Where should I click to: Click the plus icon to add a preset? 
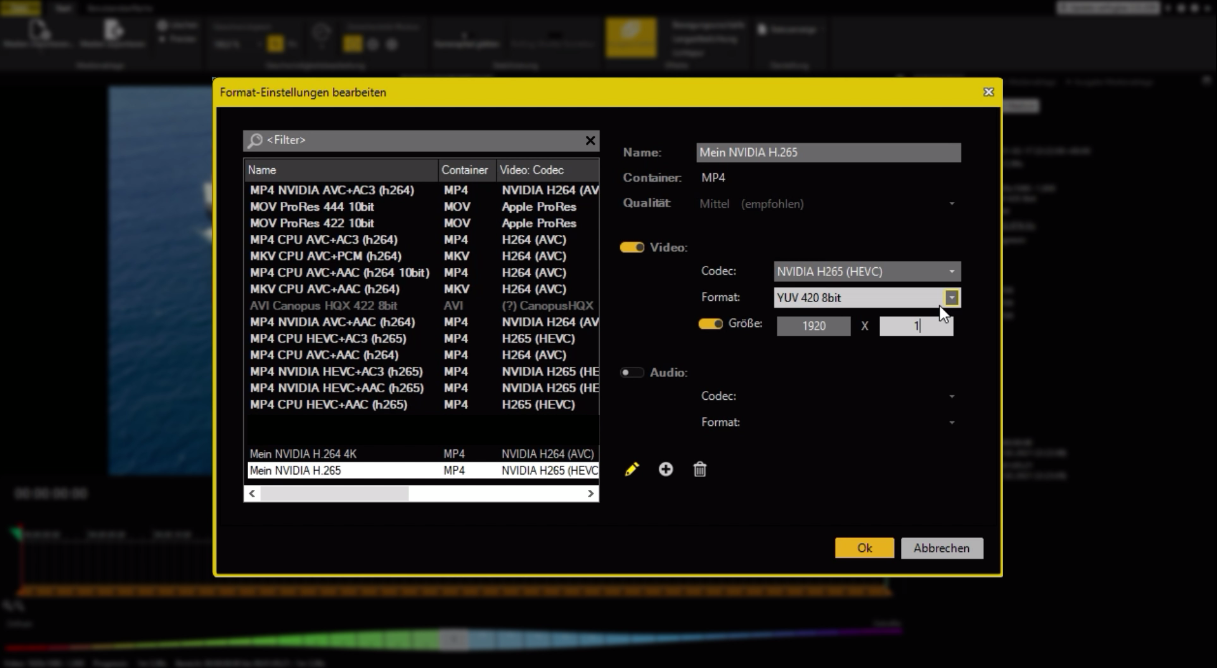pyautogui.click(x=666, y=468)
